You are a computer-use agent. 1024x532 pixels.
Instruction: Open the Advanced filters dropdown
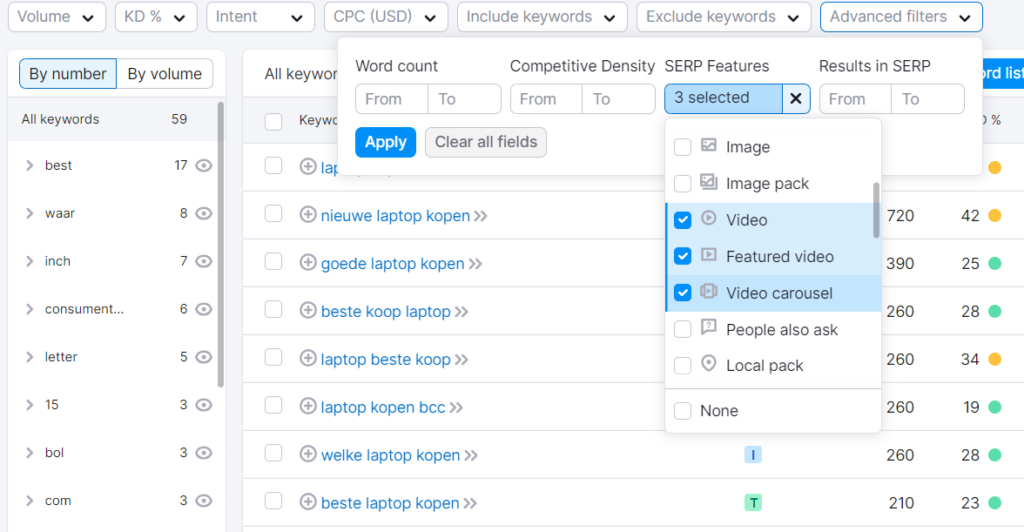click(900, 17)
